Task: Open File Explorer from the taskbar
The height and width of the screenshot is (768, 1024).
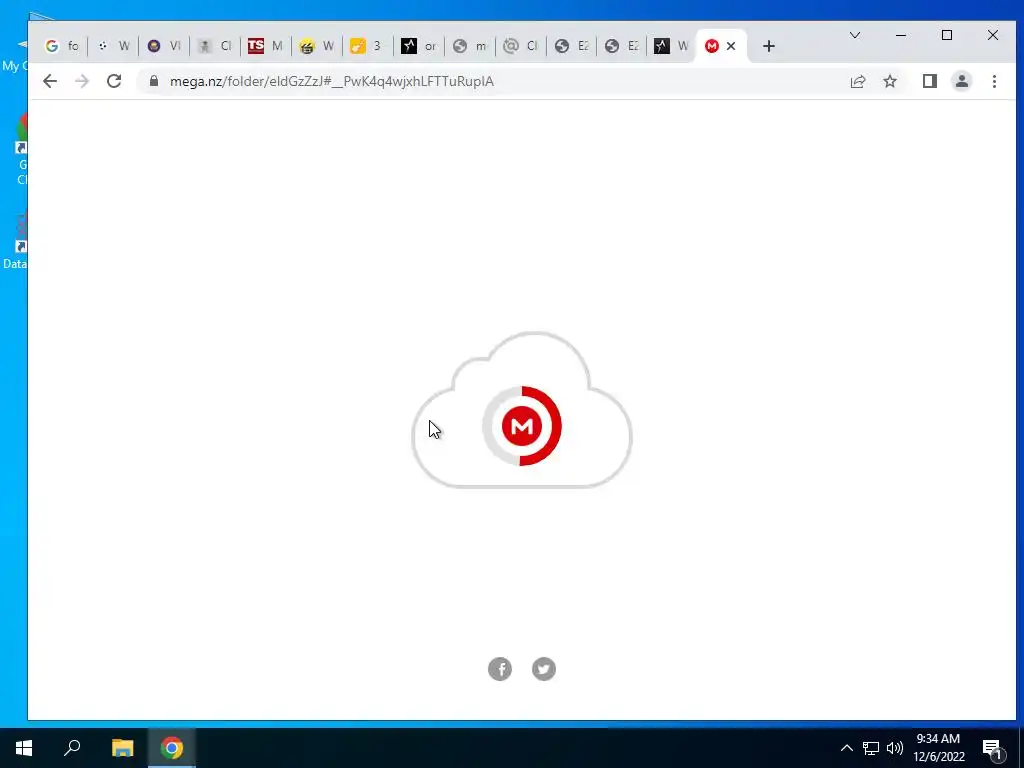Action: tap(122, 748)
